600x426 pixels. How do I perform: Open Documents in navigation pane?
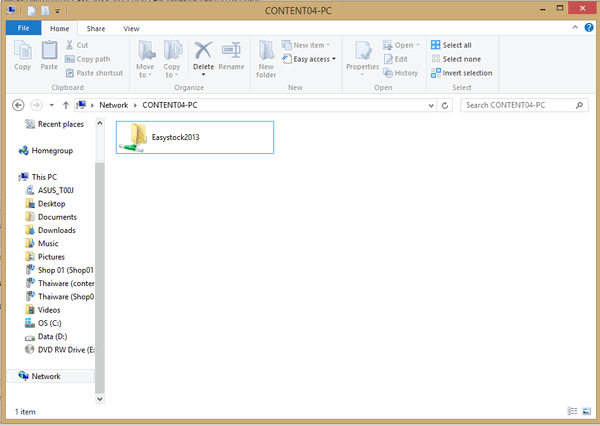(51, 217)
